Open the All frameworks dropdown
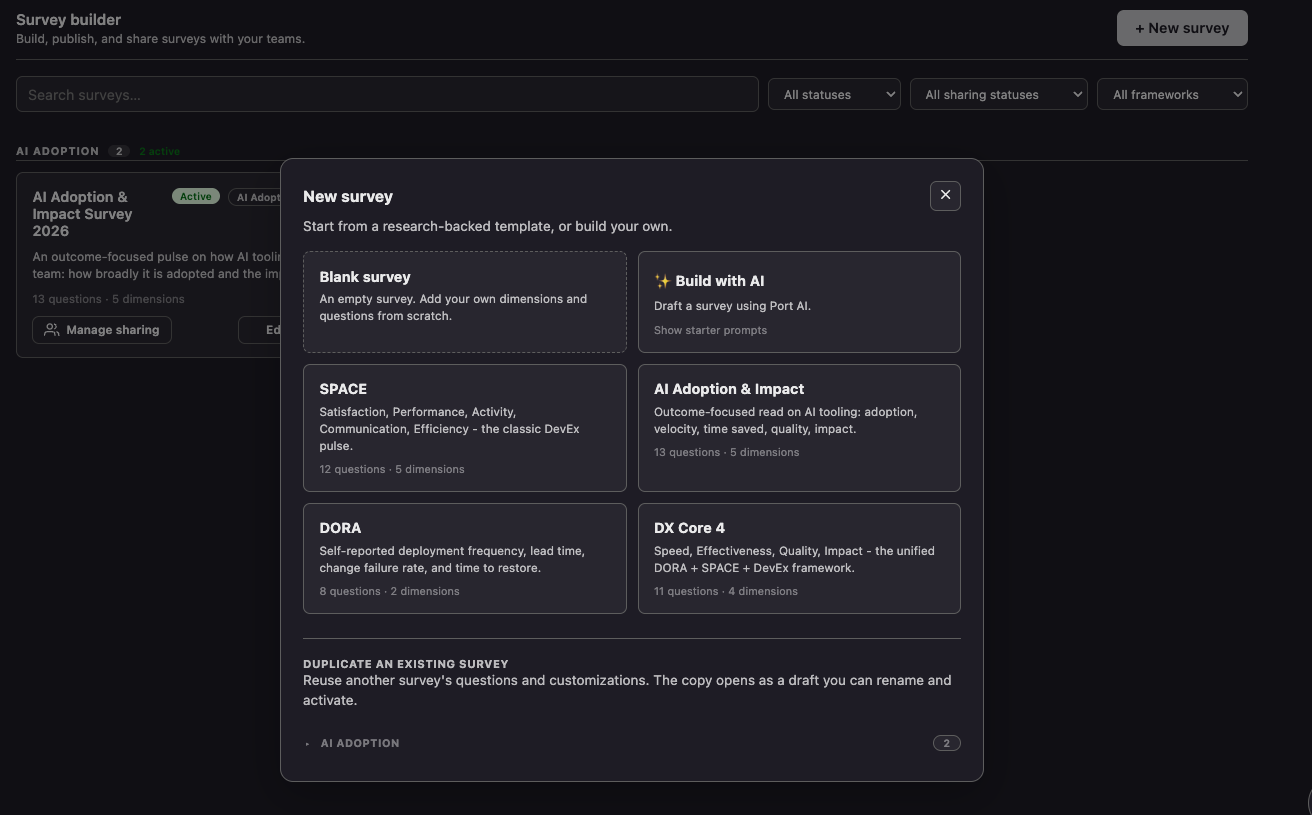 (x=1172, y=94)
